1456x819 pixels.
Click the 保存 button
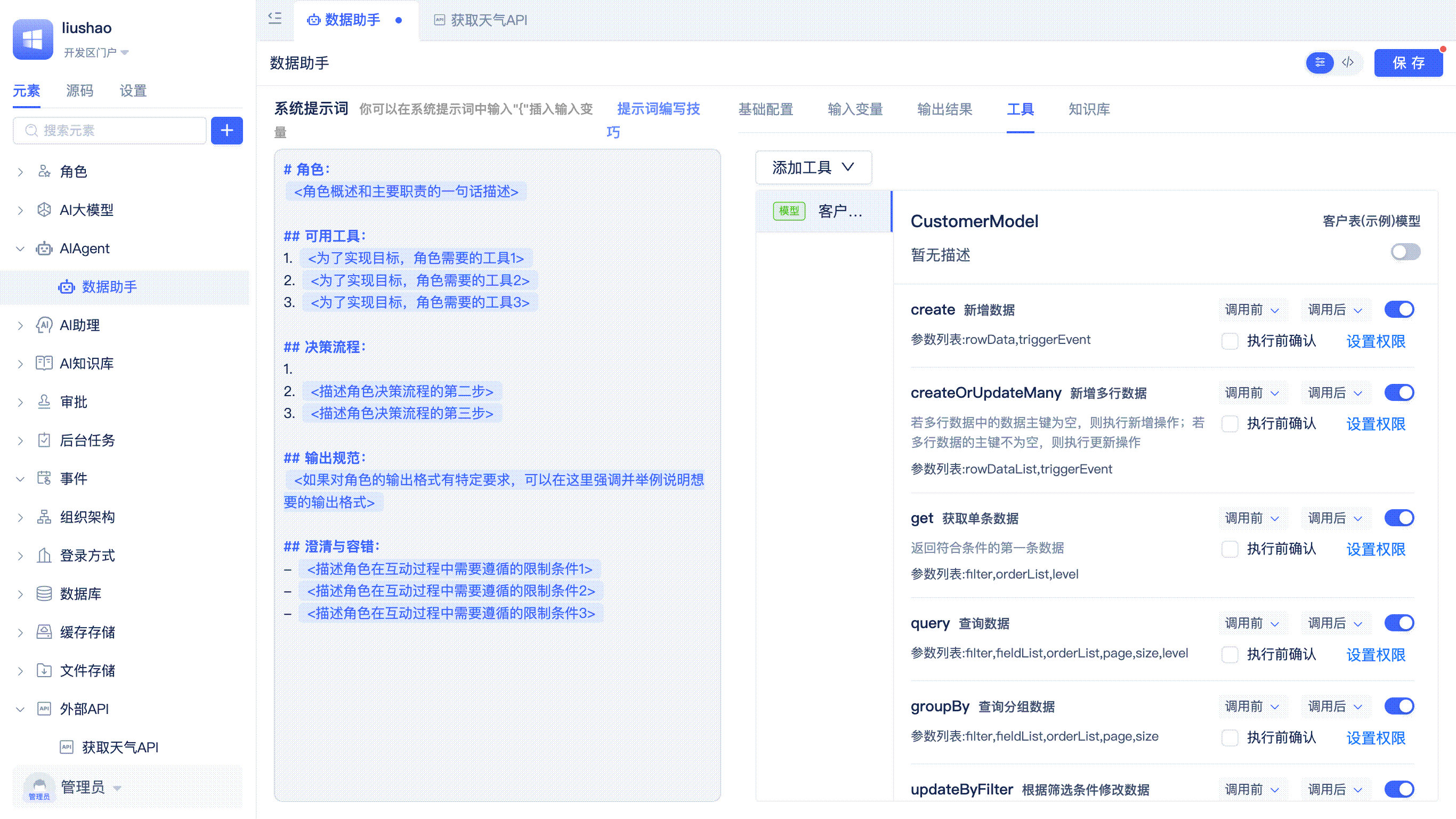[x=1408, y=63]
